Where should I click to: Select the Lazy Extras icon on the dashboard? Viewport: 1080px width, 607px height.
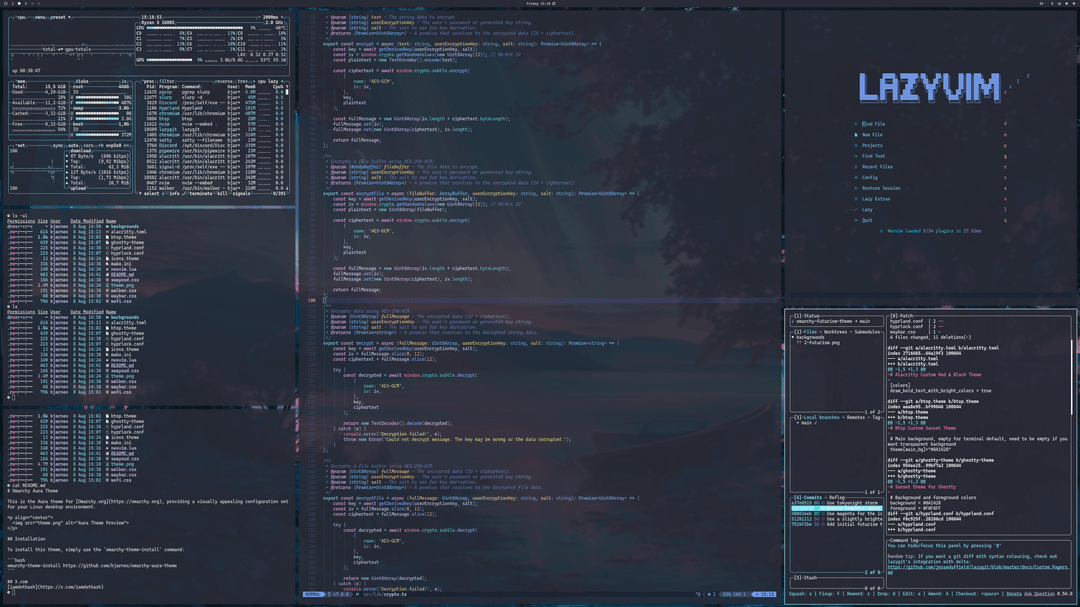[858, 199]
